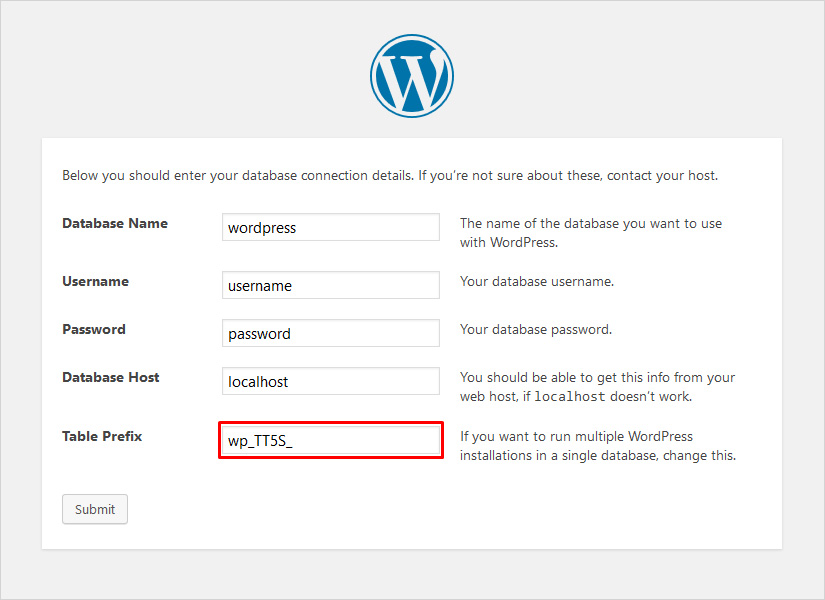Select the Password input field

(330, 333)
